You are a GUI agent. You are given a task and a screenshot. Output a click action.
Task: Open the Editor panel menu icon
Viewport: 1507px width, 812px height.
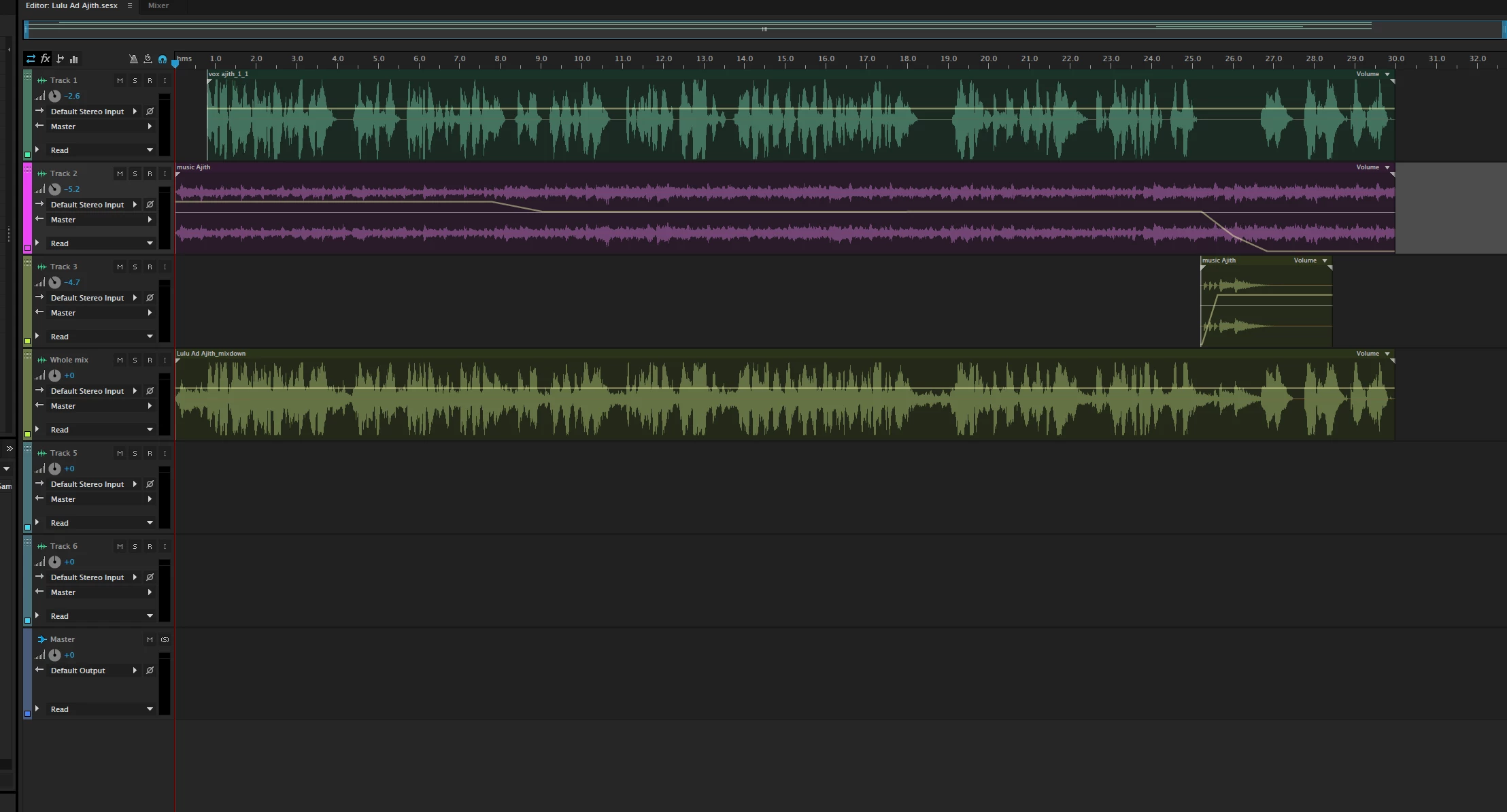click(129, 5)
